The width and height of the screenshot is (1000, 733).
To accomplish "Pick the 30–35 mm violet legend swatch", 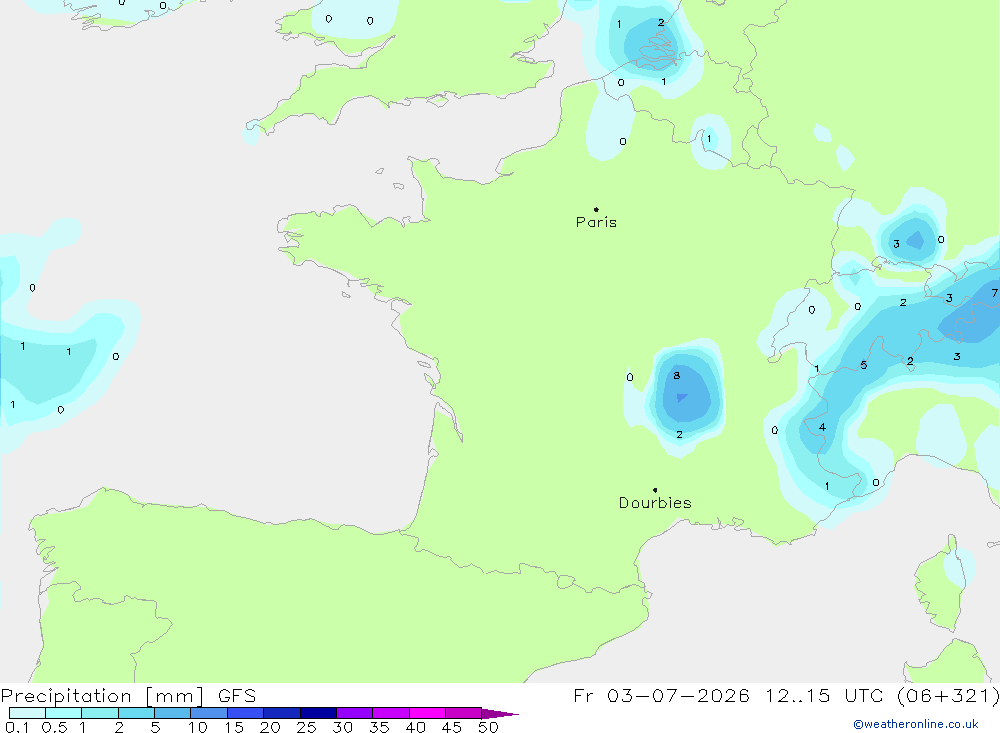I will (x=355, y=713).
